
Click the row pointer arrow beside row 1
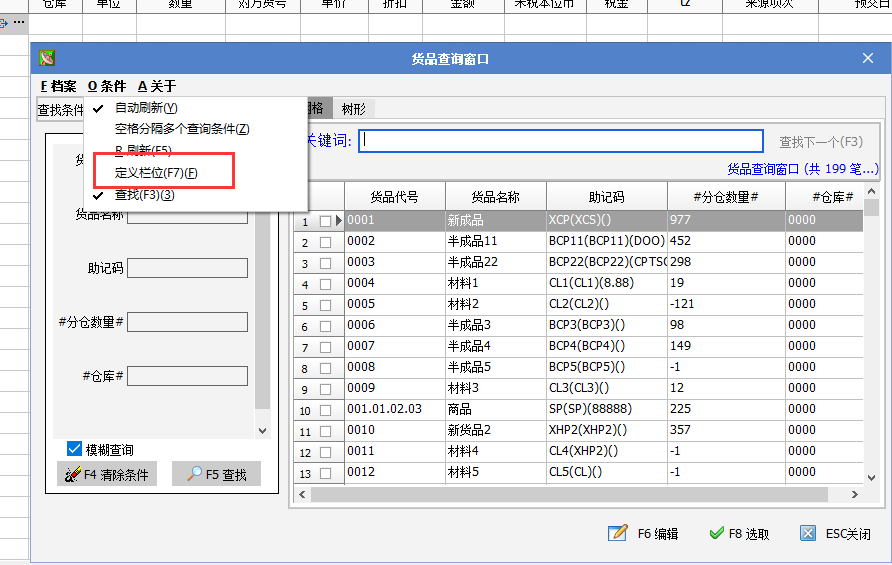[339, 221]
